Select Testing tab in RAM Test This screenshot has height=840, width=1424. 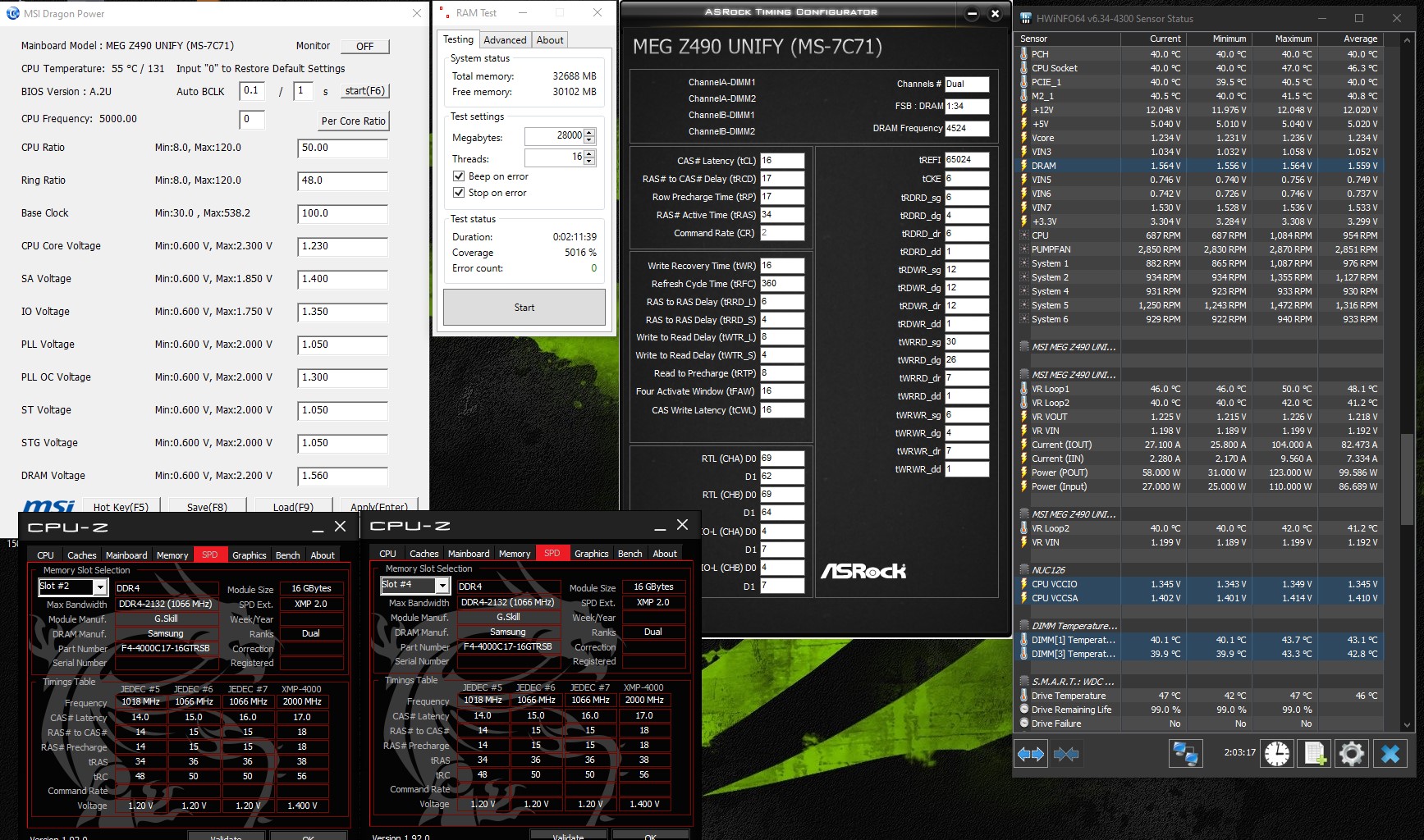tap(458, 39)
